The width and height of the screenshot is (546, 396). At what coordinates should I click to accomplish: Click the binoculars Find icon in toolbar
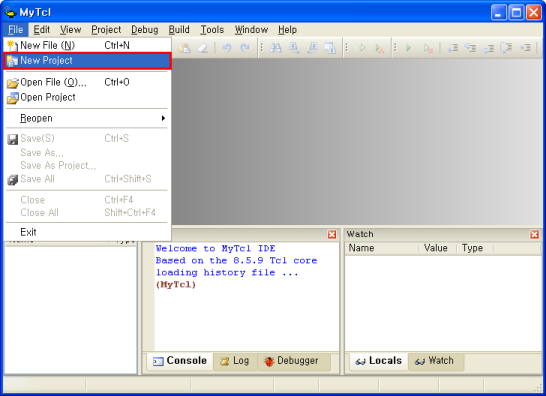276,48
